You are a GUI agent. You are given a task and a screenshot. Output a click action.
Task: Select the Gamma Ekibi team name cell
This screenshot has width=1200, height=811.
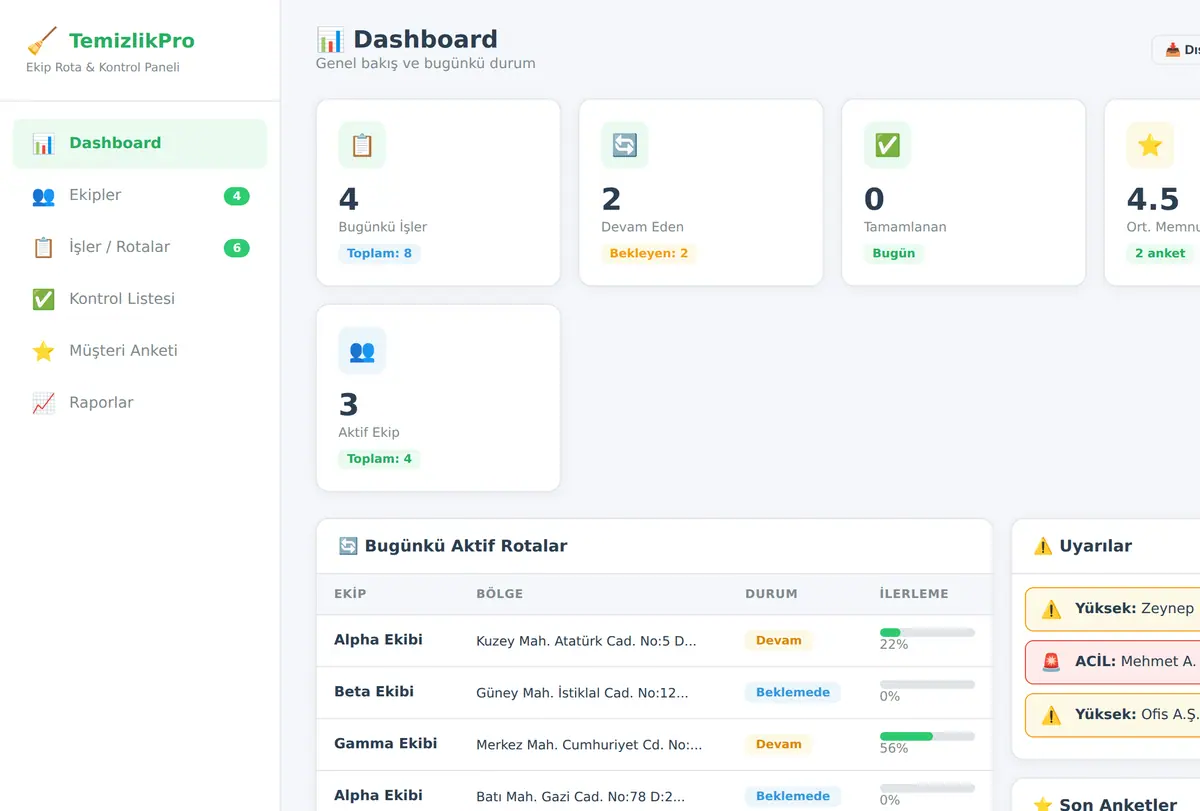point(386,744)
